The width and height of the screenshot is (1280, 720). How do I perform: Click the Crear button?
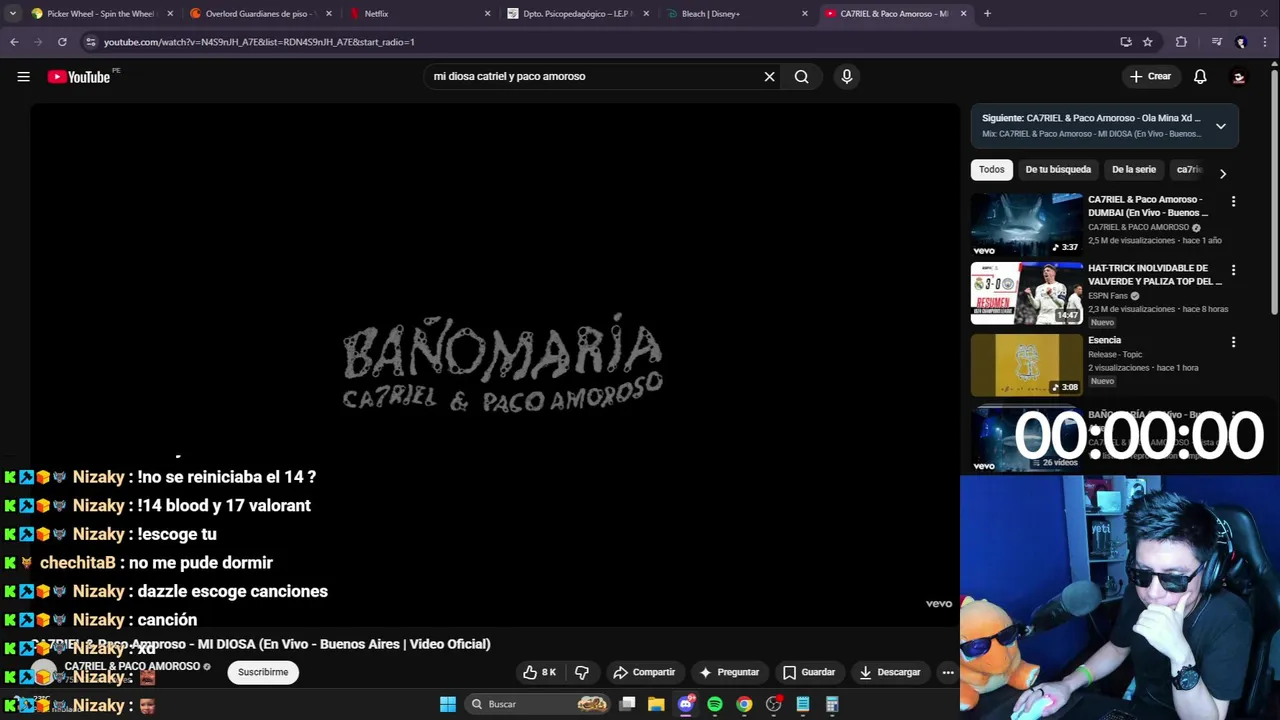pos(1150,76)
